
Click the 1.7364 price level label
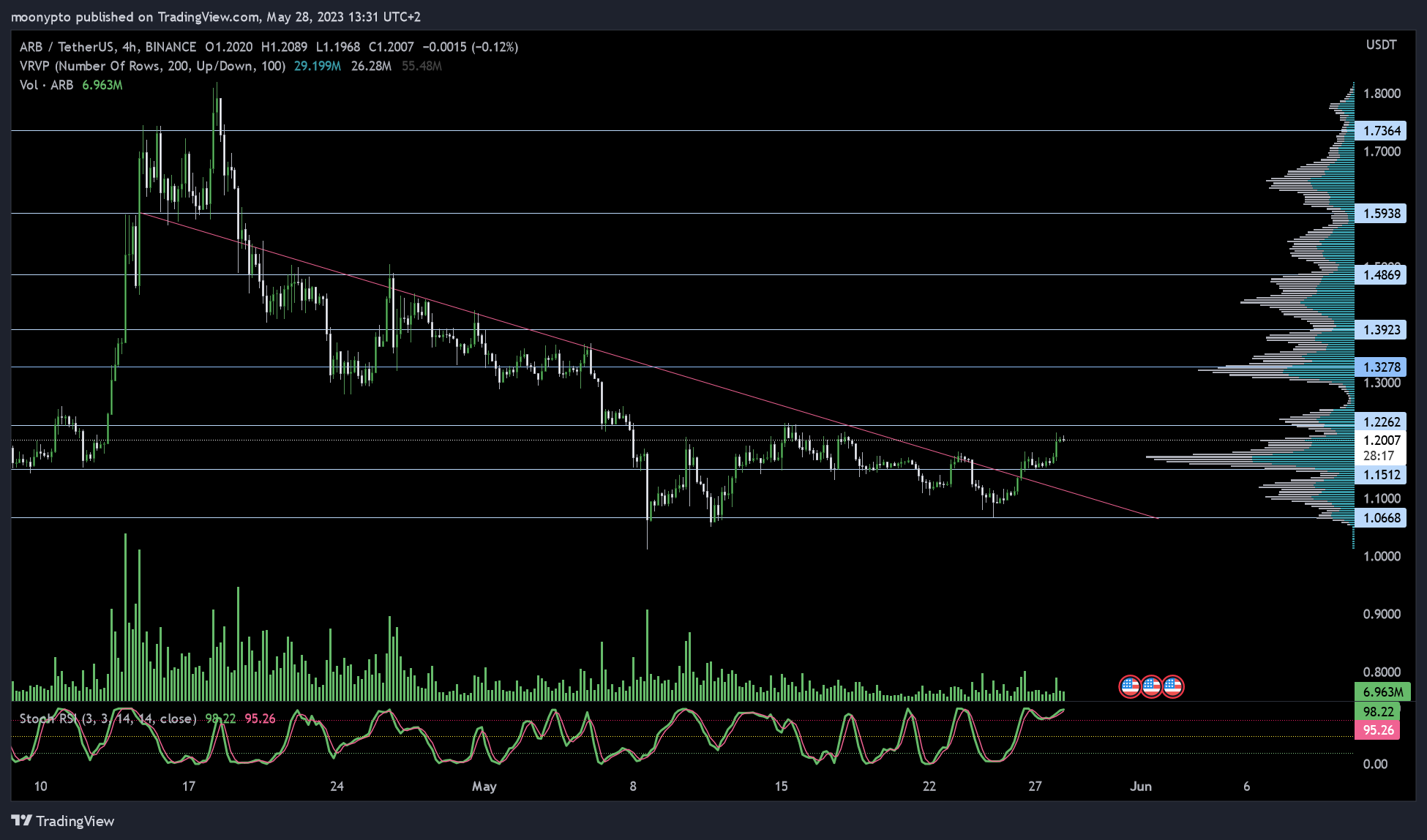(1380, 131)
